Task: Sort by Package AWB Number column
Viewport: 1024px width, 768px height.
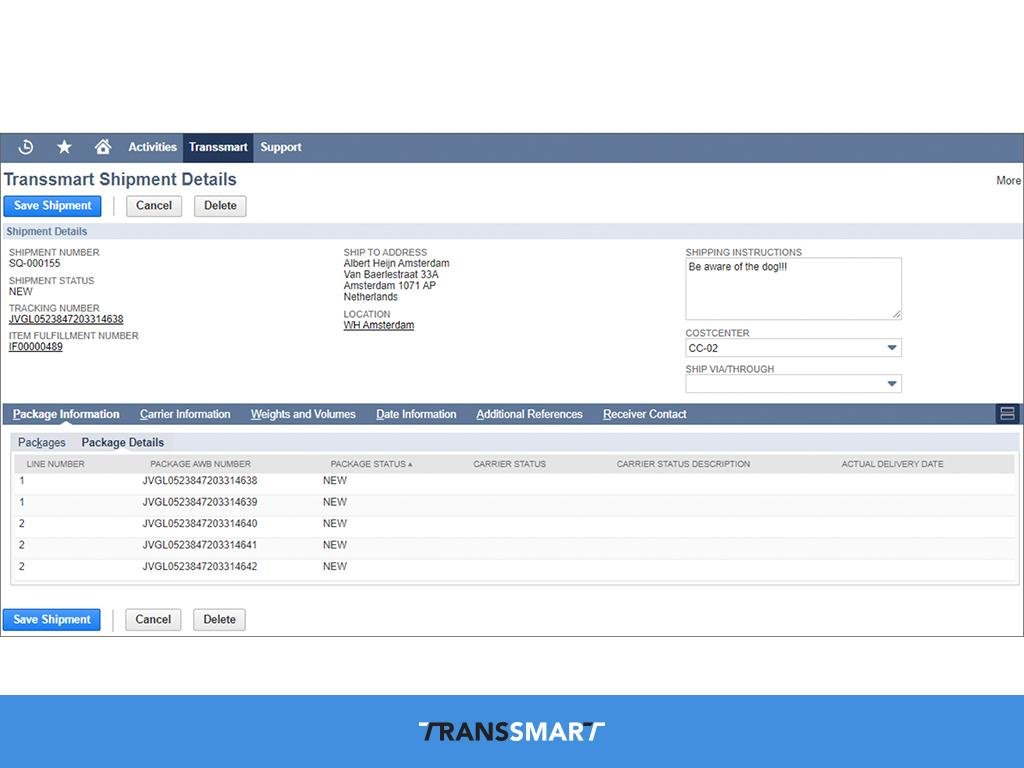Action: pyautogui.click(x=200, y=464)
